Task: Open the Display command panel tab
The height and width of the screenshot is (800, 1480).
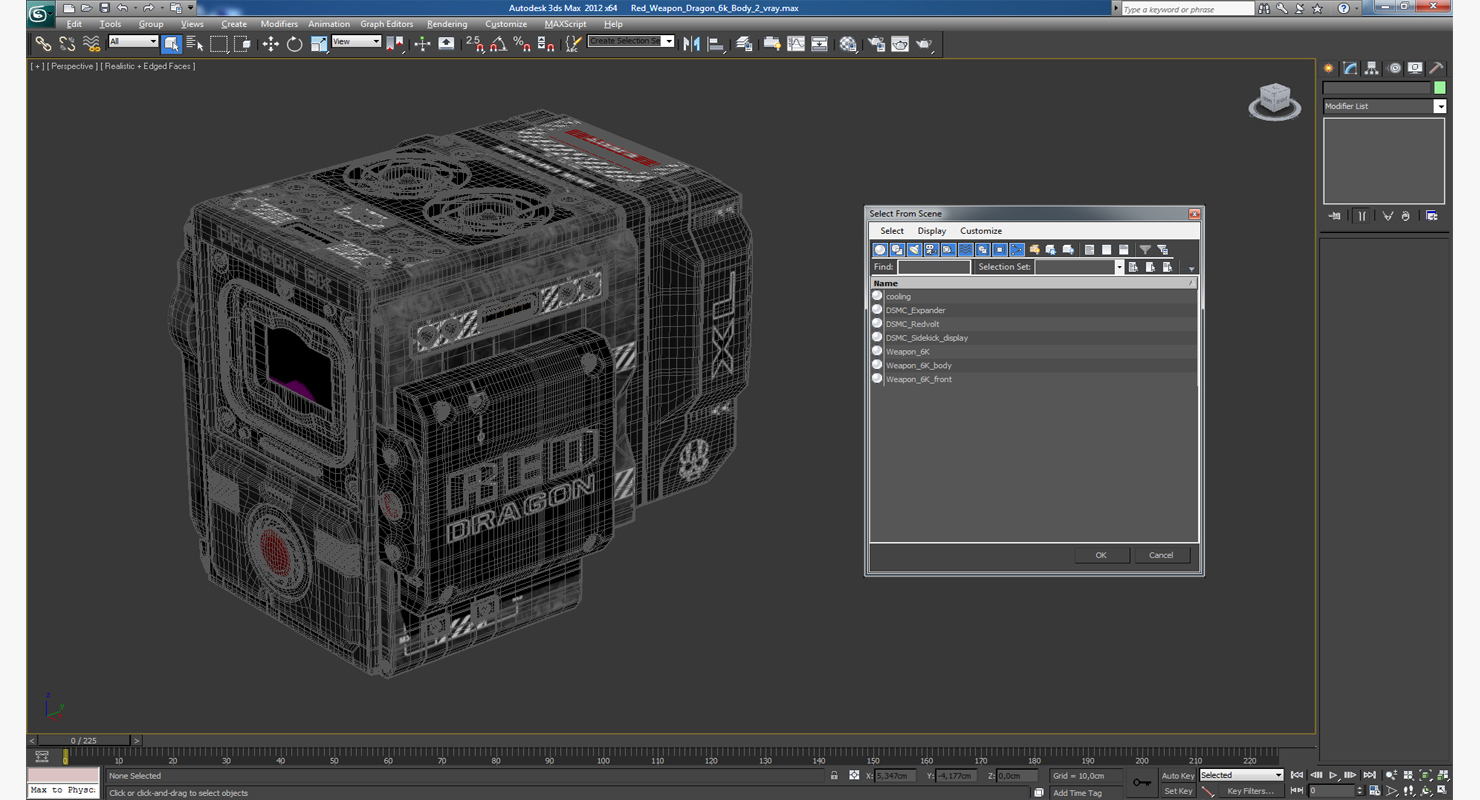Action: [1415, 68]
